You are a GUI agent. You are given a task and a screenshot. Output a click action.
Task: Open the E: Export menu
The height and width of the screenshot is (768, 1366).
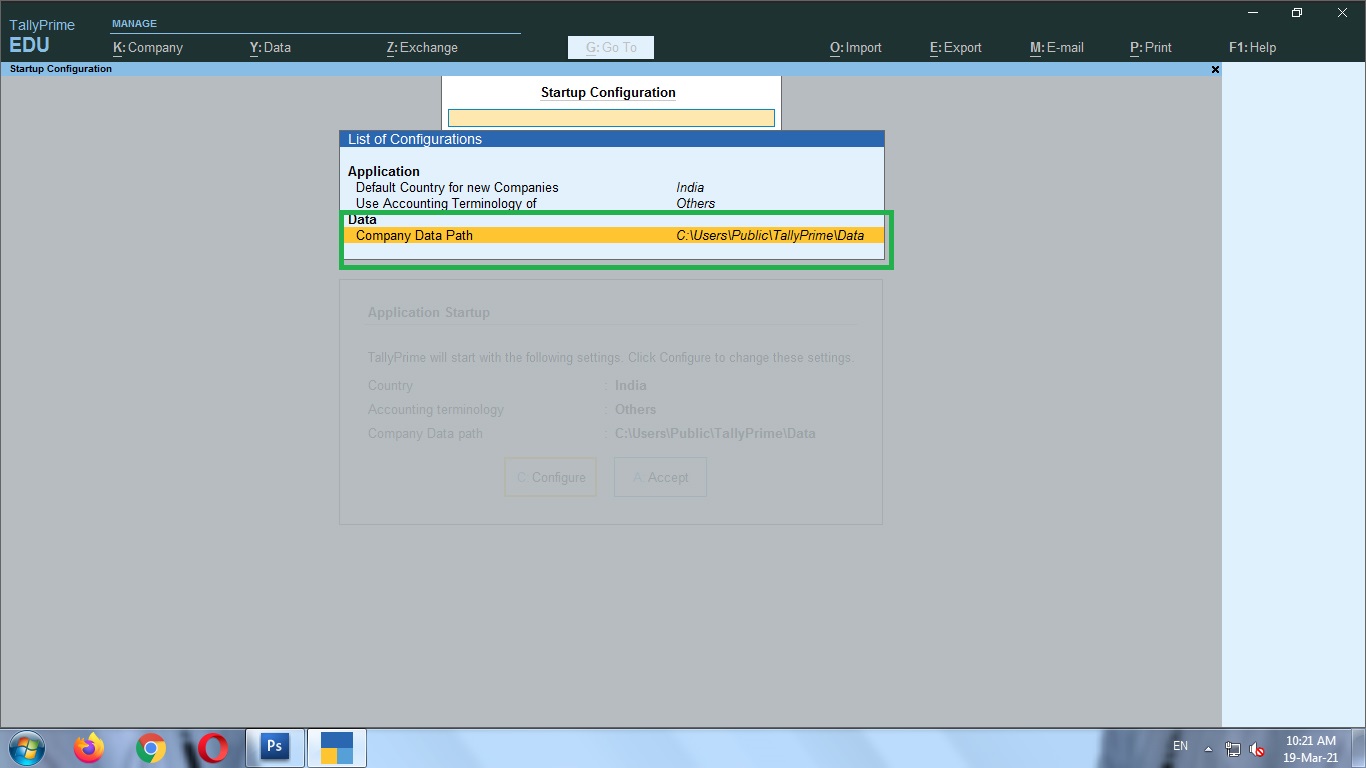point(956,47)
